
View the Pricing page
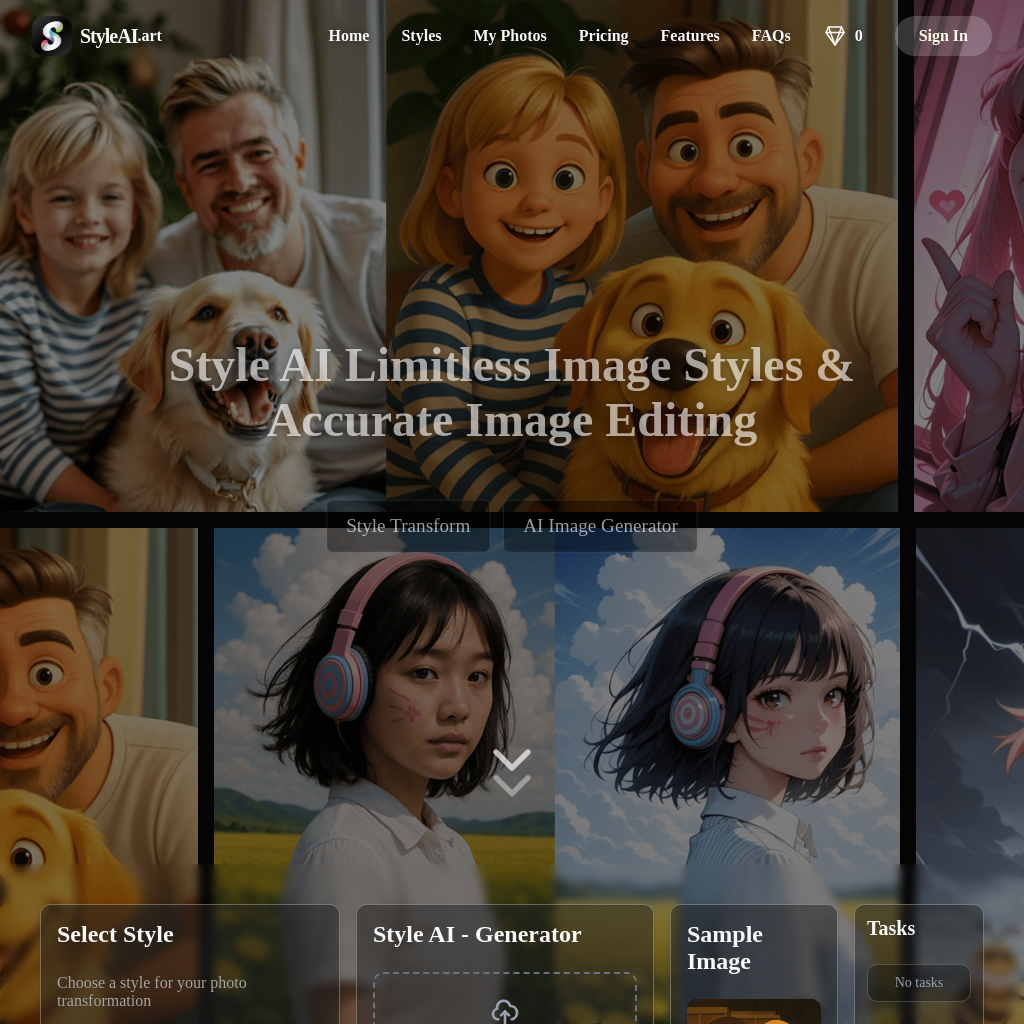[x=603, y=36]
